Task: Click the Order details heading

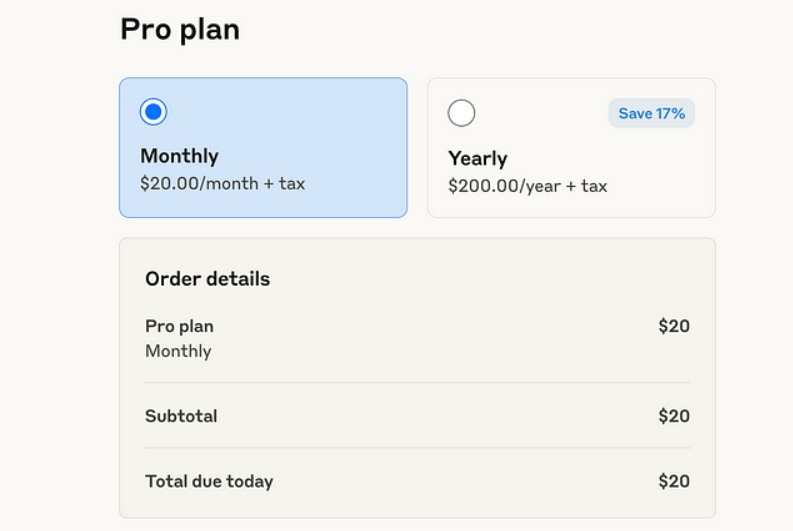Action: (207, 279)
